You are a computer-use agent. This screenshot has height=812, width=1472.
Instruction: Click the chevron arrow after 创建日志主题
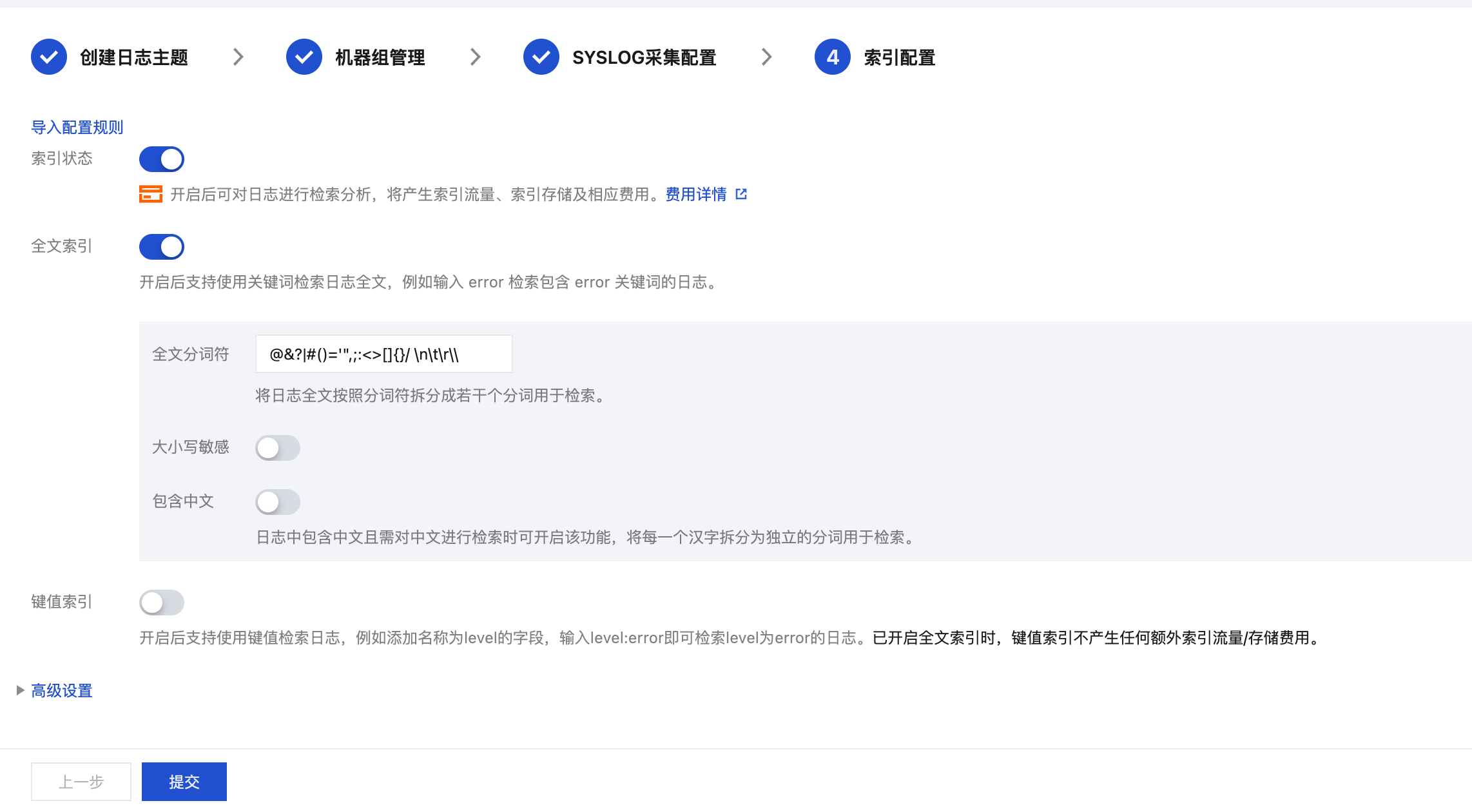pos(238,57)
